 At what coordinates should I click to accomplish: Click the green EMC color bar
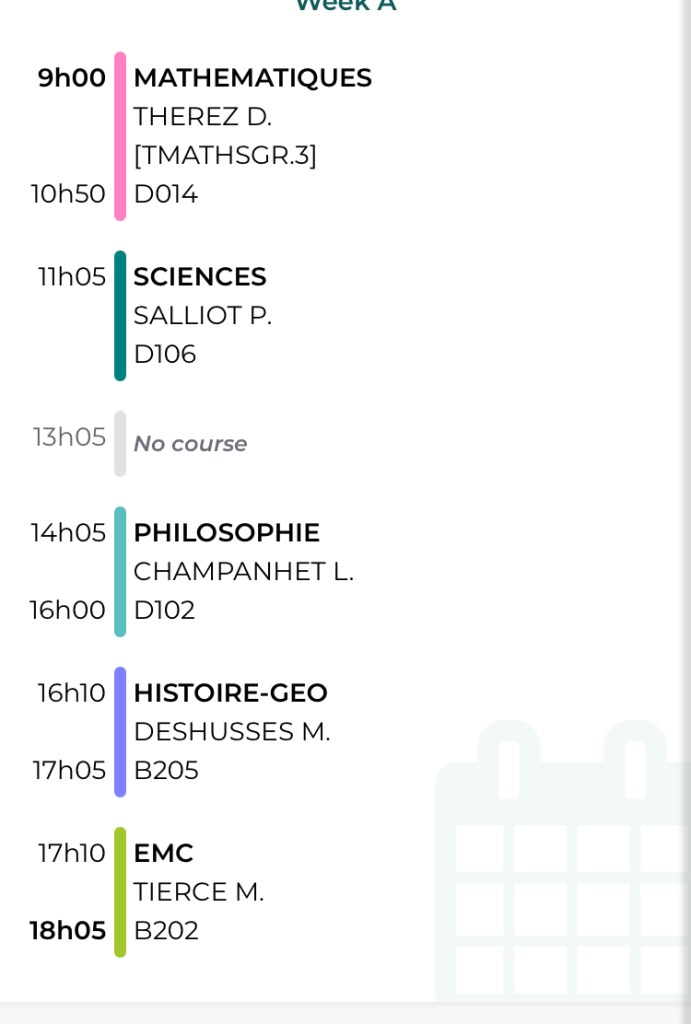pyautogui.click(x=120, y=892)
